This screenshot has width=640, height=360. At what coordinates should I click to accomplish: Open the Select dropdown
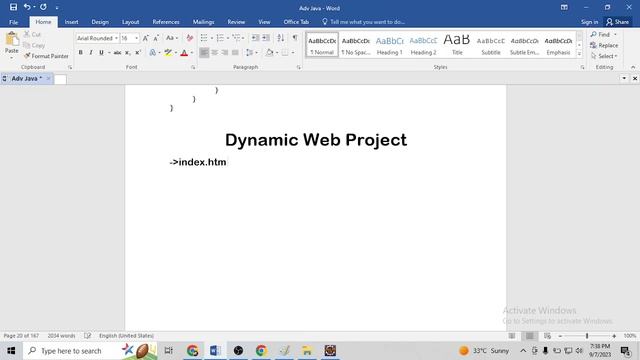(x=604, y=56)
